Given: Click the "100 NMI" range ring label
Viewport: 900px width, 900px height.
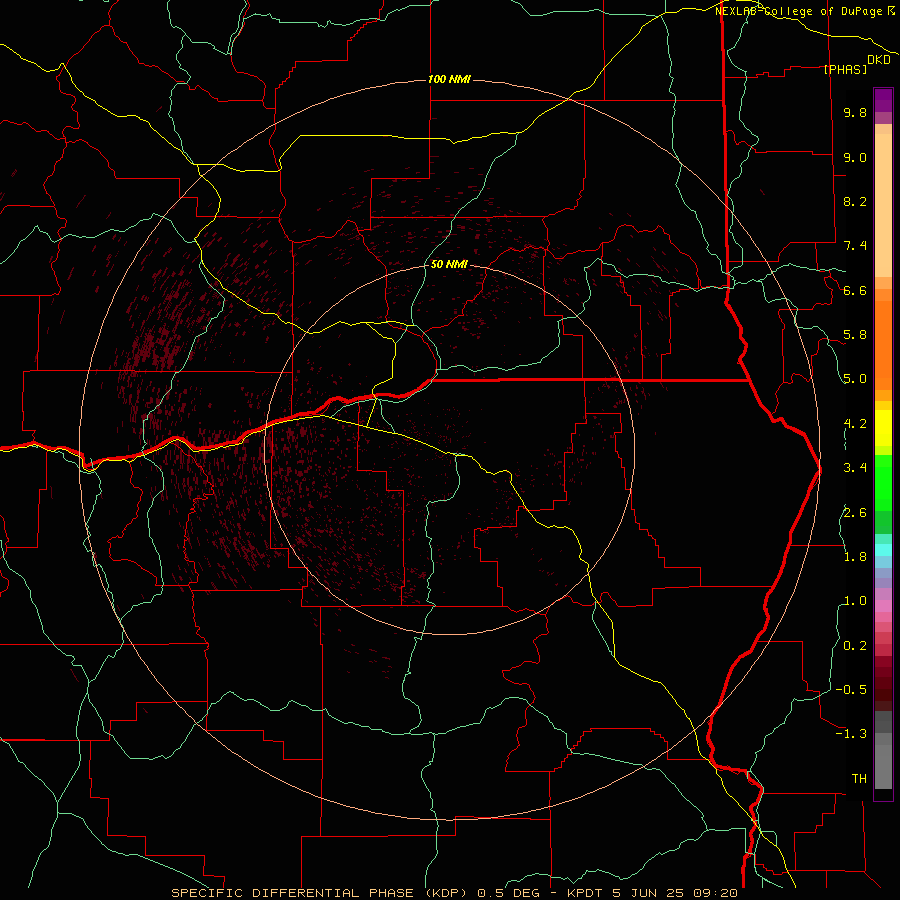Looking at the screenshot, I should click(449, 79).
